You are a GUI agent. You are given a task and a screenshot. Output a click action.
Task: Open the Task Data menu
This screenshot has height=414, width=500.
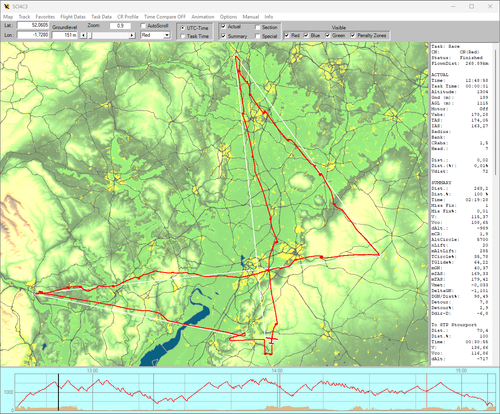click(x=101, y=17)
